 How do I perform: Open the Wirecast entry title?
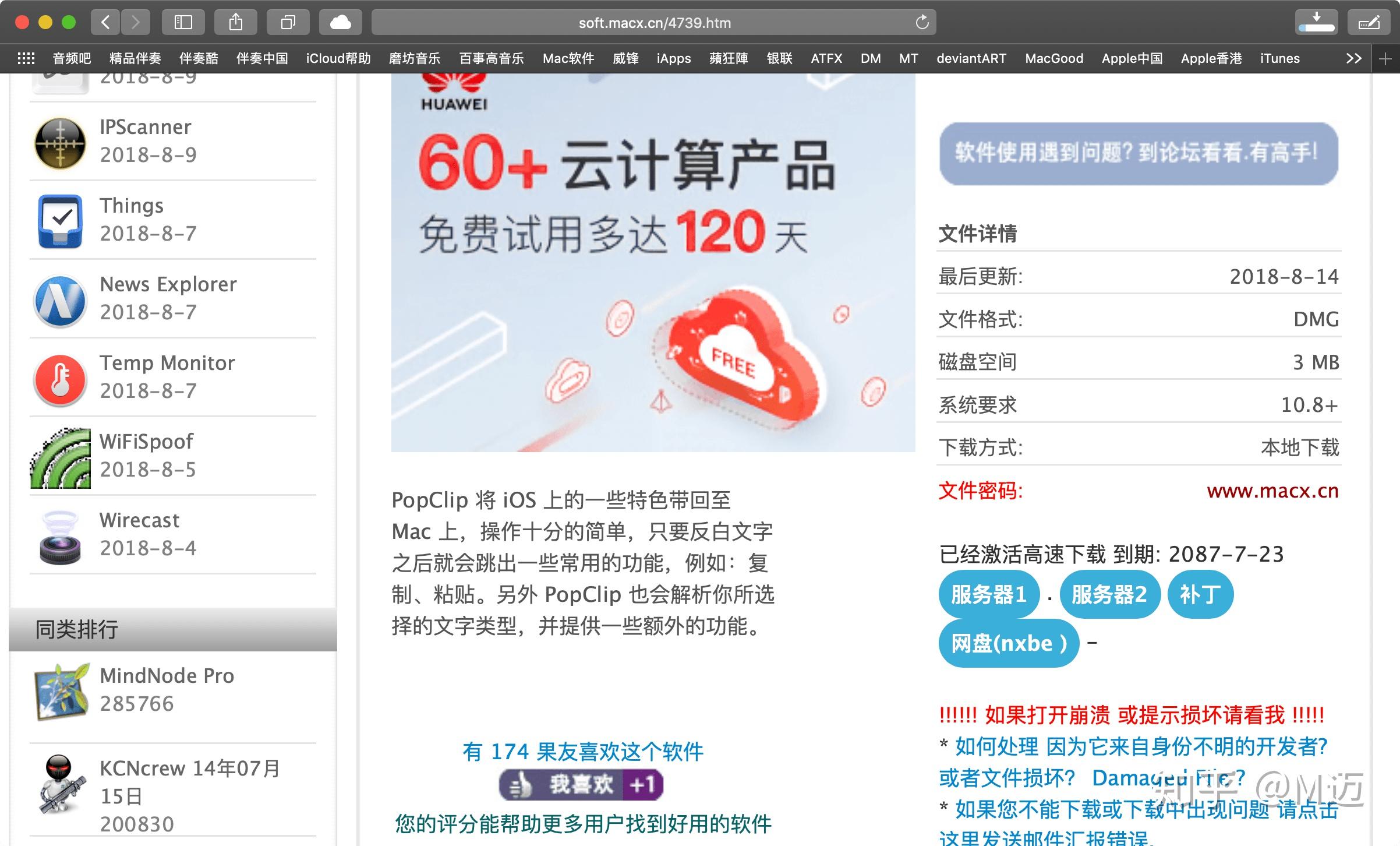coord(139,520)
